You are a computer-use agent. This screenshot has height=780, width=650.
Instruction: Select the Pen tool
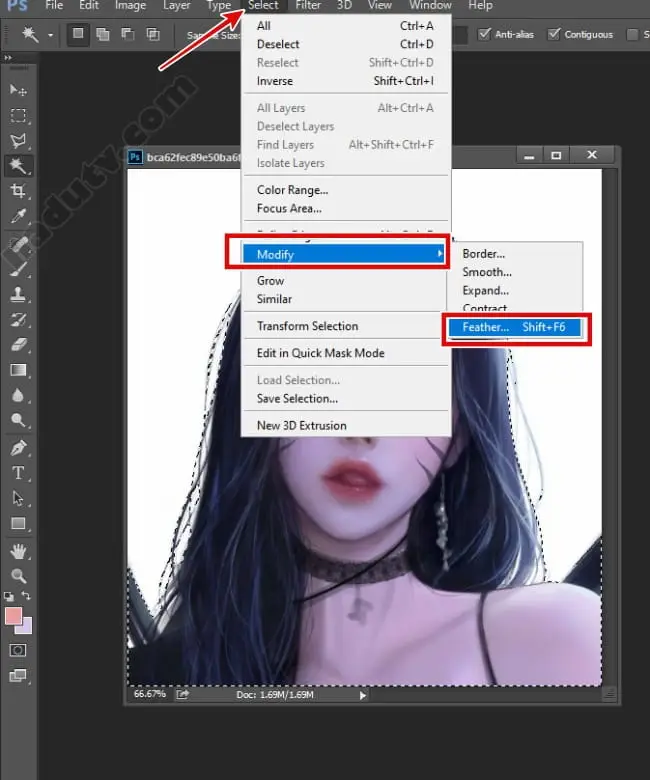pos(18,448)
